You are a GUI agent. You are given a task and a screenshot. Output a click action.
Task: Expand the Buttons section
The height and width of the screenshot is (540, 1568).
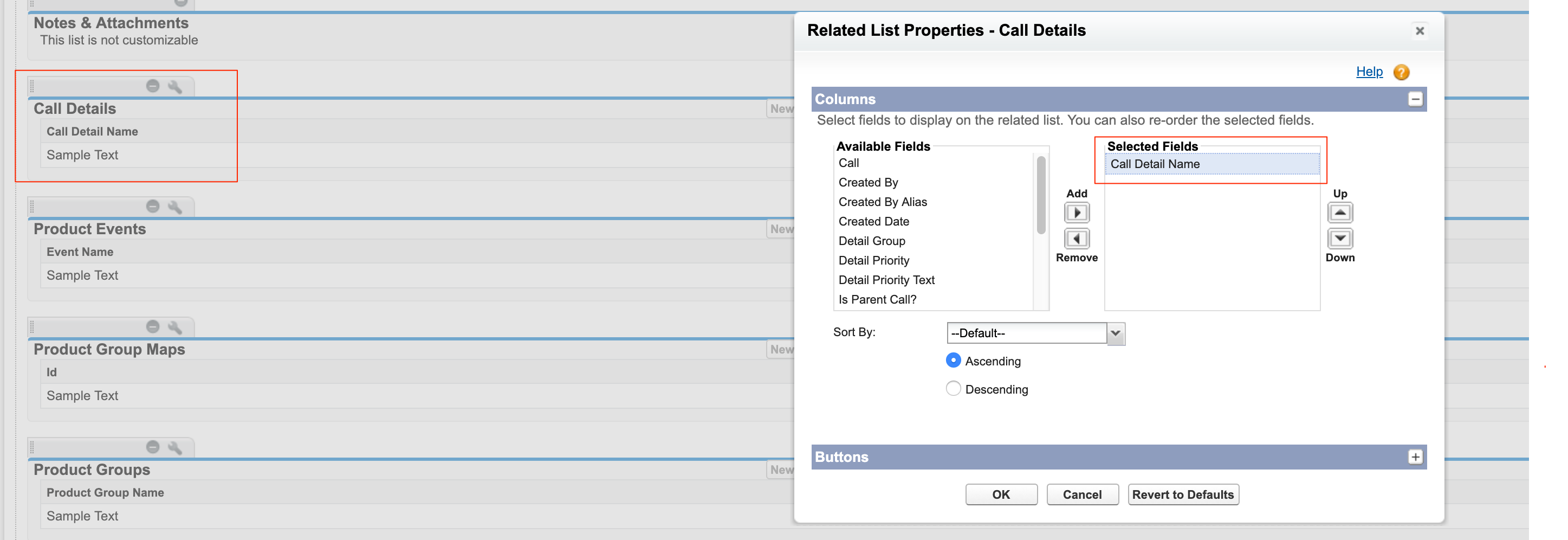click(x=1415, y=457)
